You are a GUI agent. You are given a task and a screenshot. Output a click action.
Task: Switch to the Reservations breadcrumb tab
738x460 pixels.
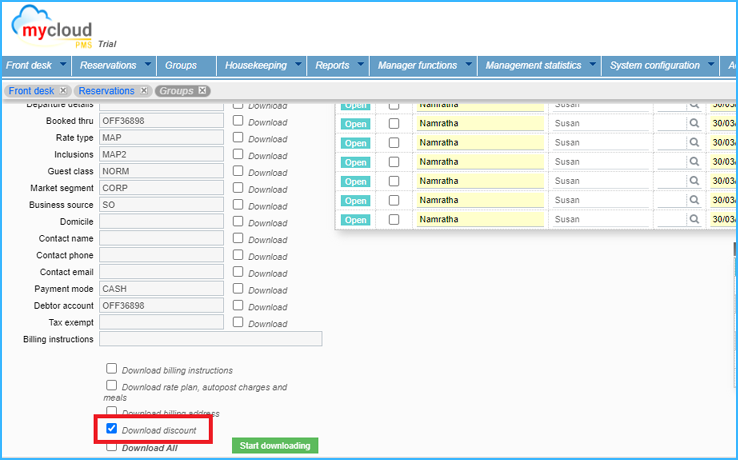pos(106,91)
